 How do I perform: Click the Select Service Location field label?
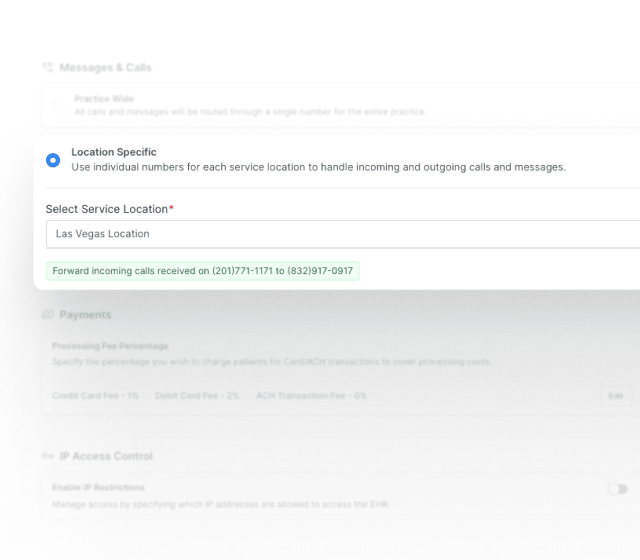[109, 209]
